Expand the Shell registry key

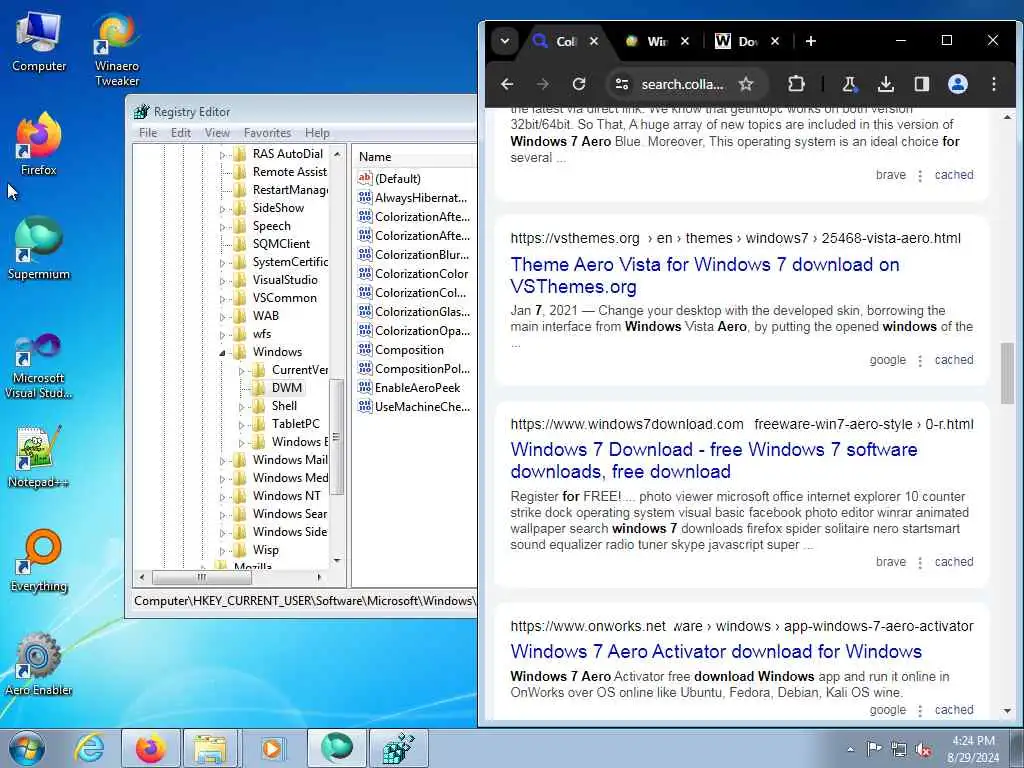(x=241, y=407)
